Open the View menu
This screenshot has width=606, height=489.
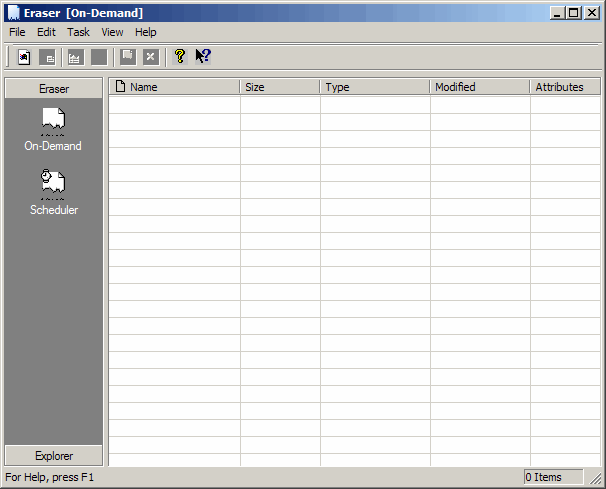pyautogui.click(x=112, y=32)
